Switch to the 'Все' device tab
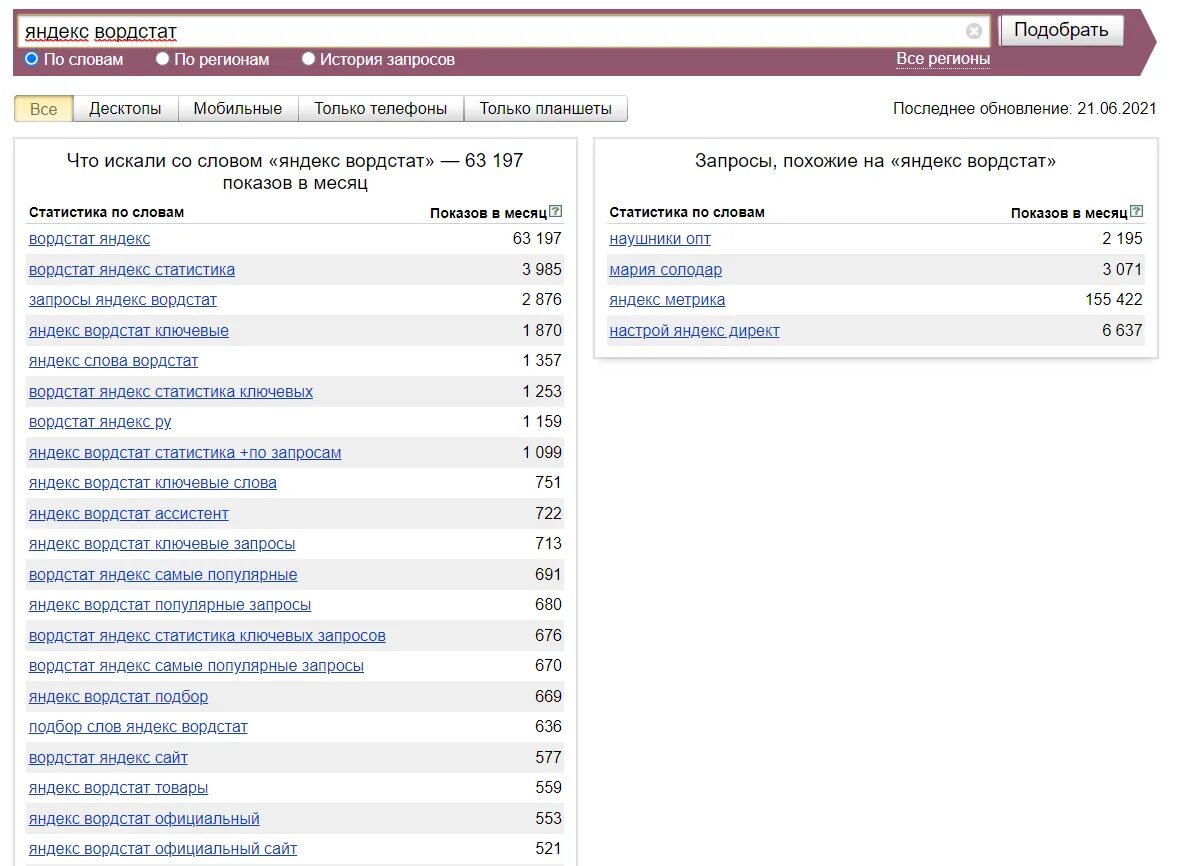 (43, 109)
